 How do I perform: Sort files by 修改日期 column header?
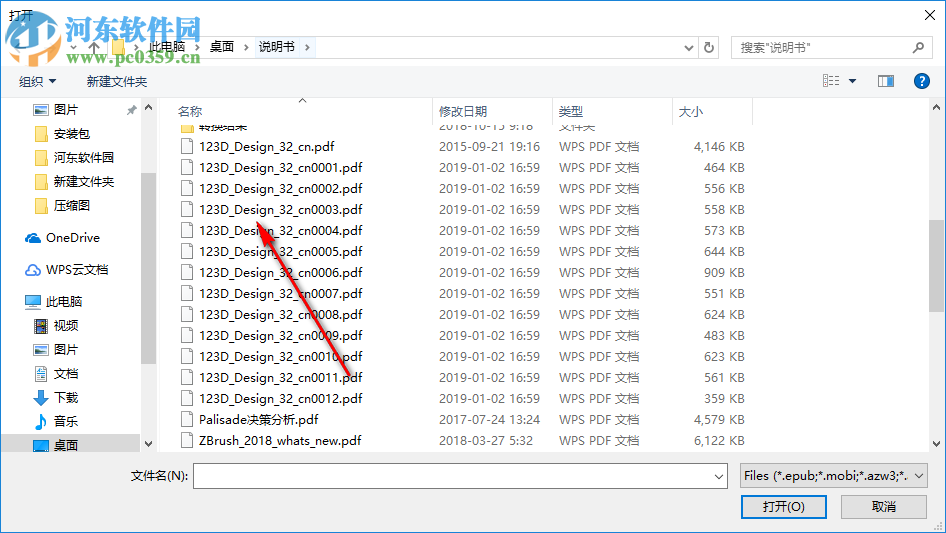coord(463,112)
